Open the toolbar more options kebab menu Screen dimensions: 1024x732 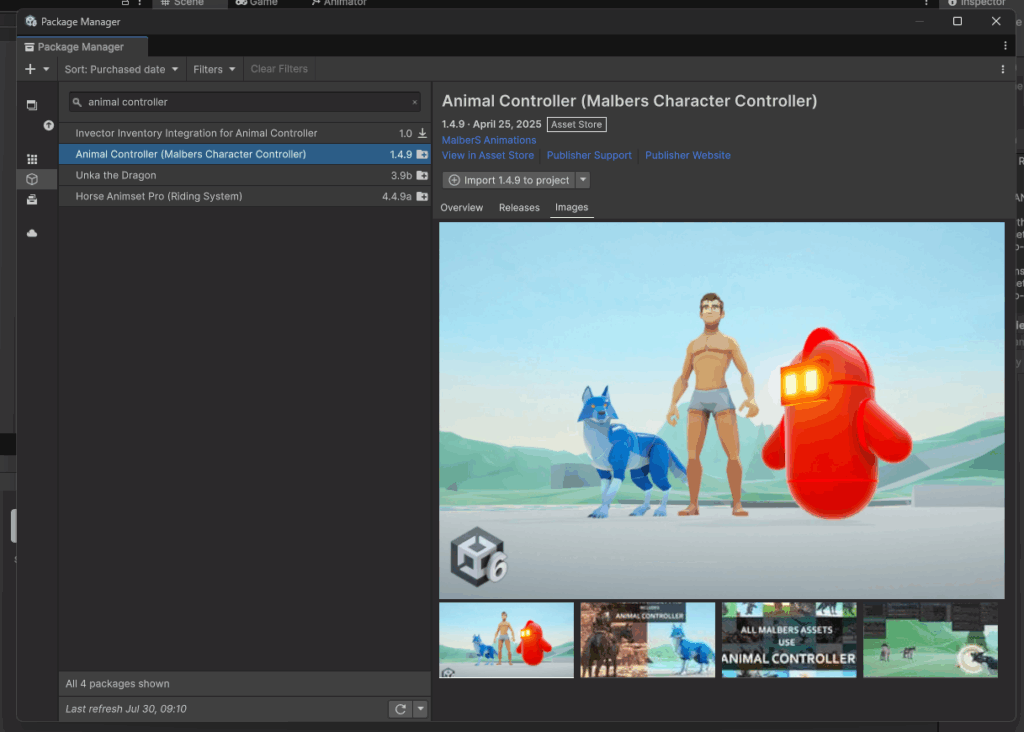tap(1003, 69)
